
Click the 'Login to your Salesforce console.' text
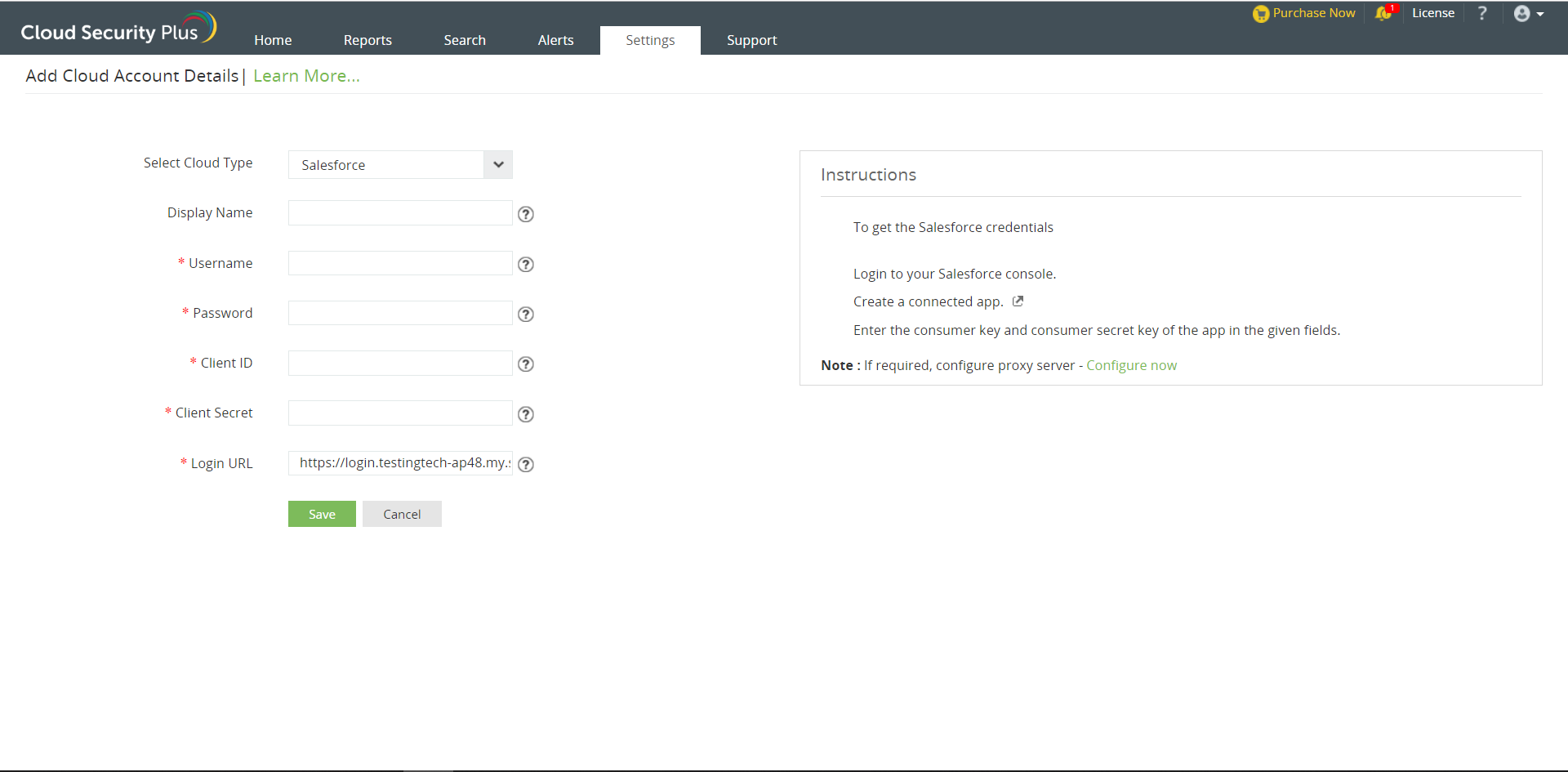[x=955, y=274]
